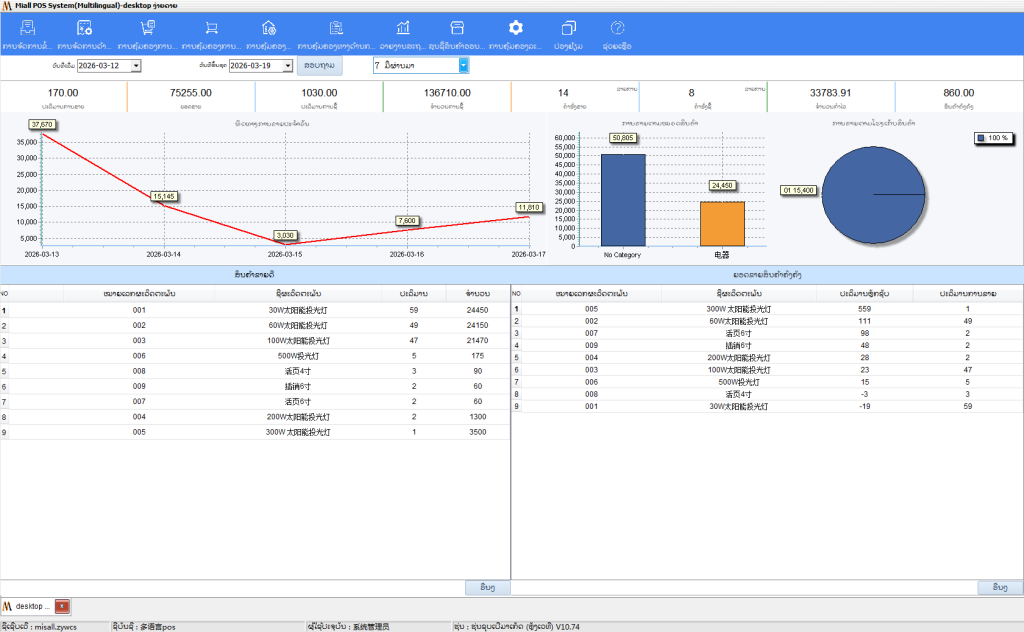The height and width of the screenshot is (632, 1024).
Task: Open the shopping cart toolbar icon
Action: coord(211,28)
